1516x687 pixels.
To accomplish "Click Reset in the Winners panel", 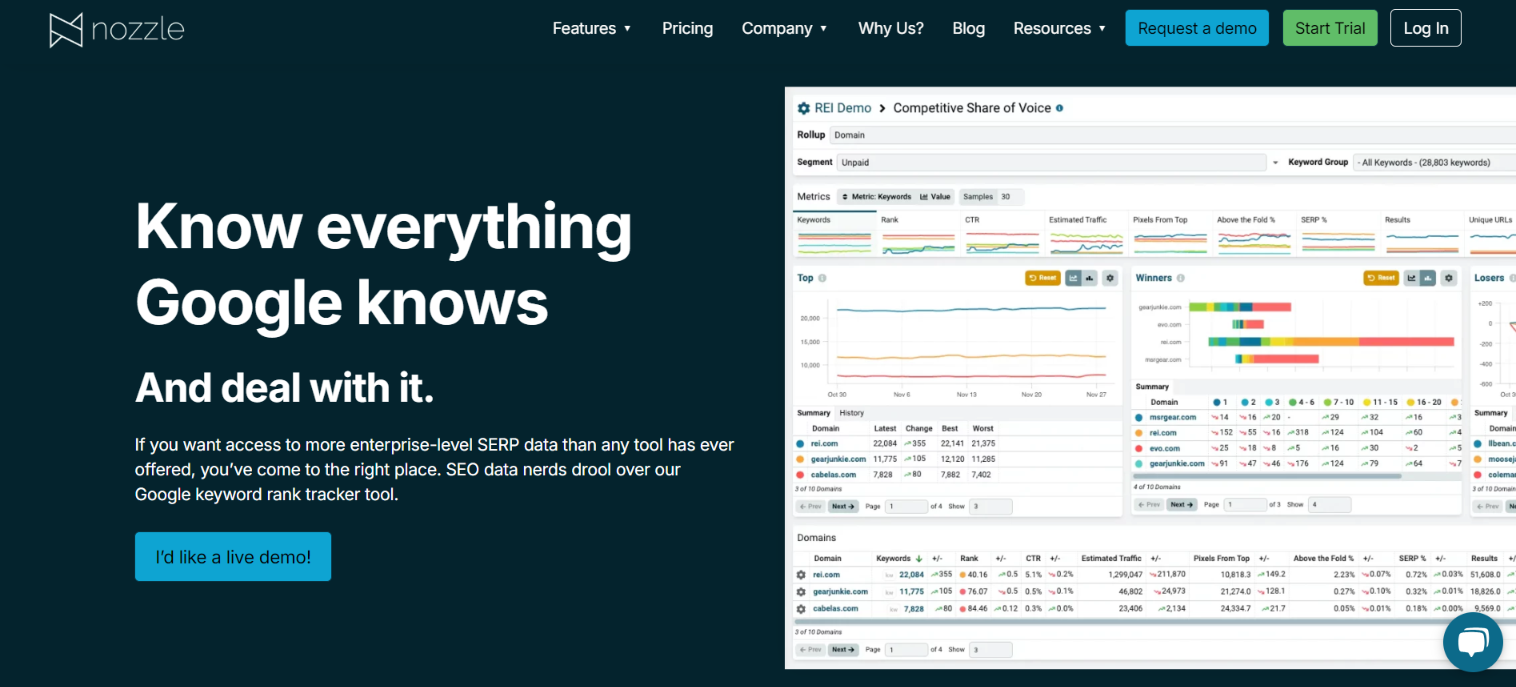I will pyautogui.click(x=1381, y=278).
